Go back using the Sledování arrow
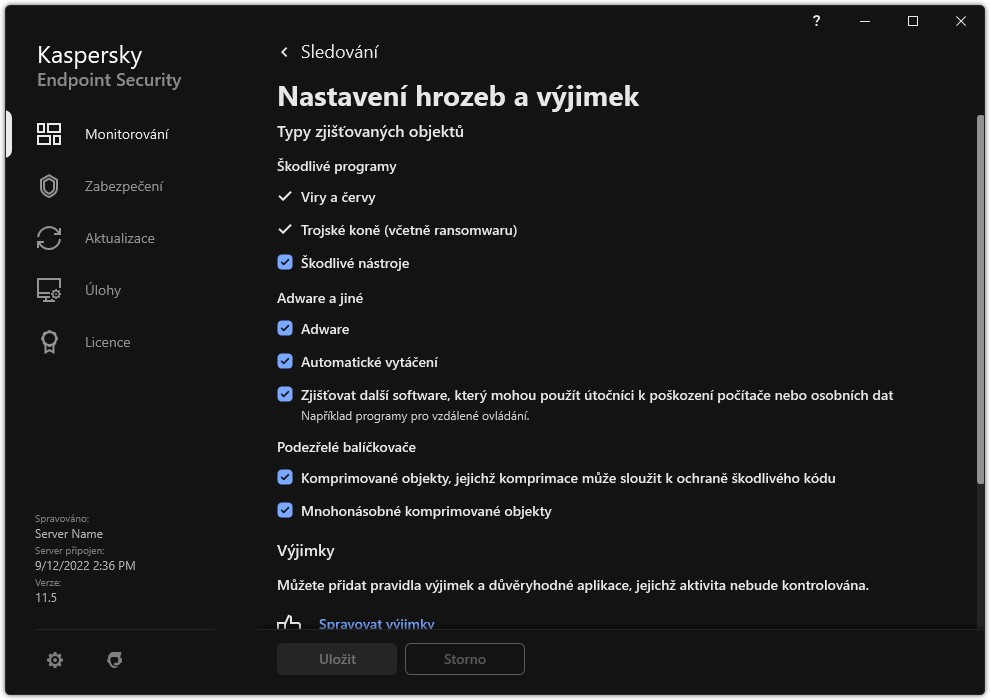990x700 pixels. 284,51
